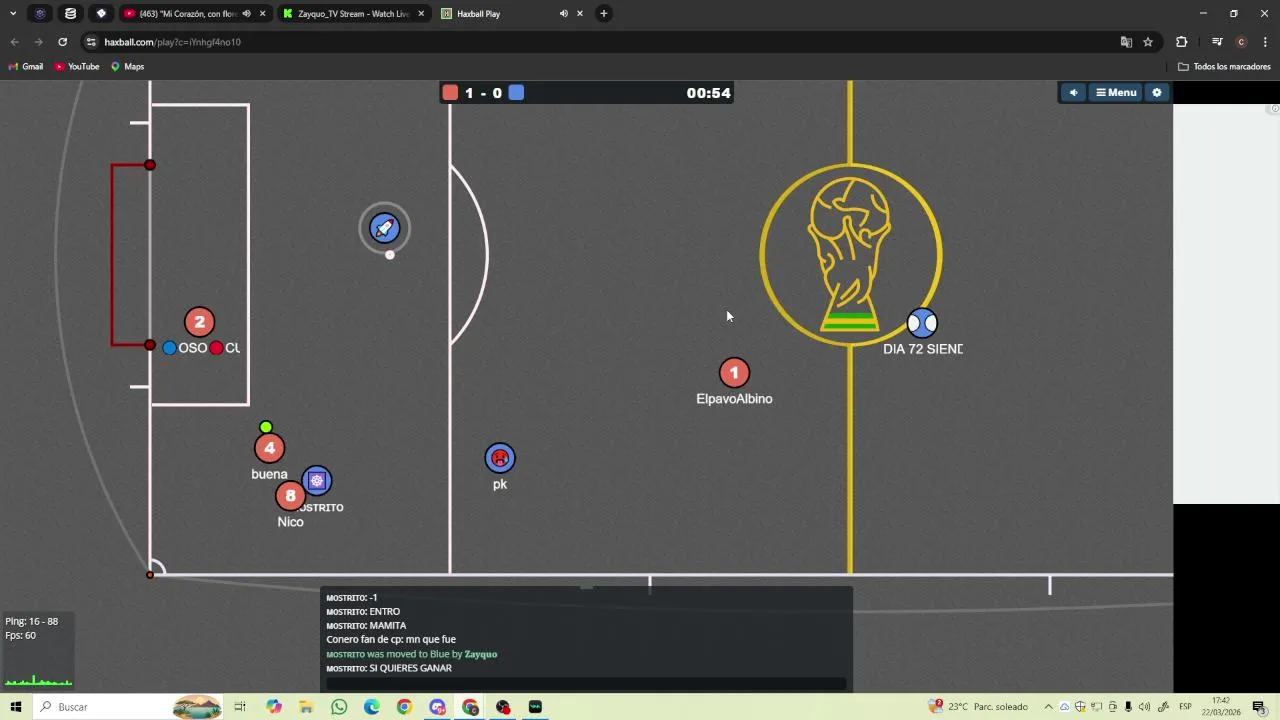
Task: View site information icon
Action: [91, 42]
